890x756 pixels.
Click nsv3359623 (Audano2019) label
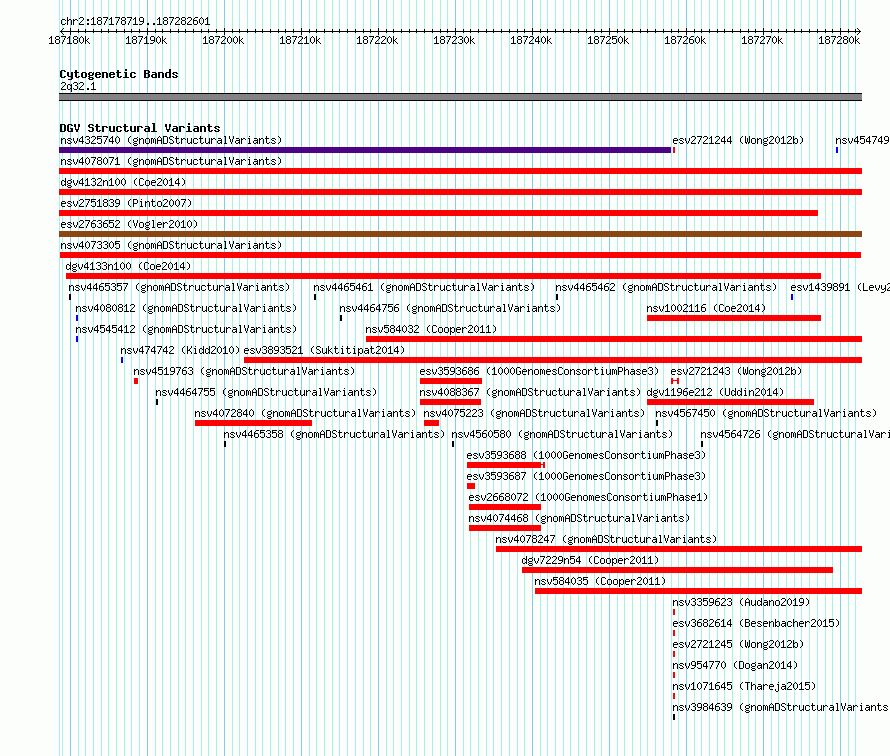coord(741,602)
